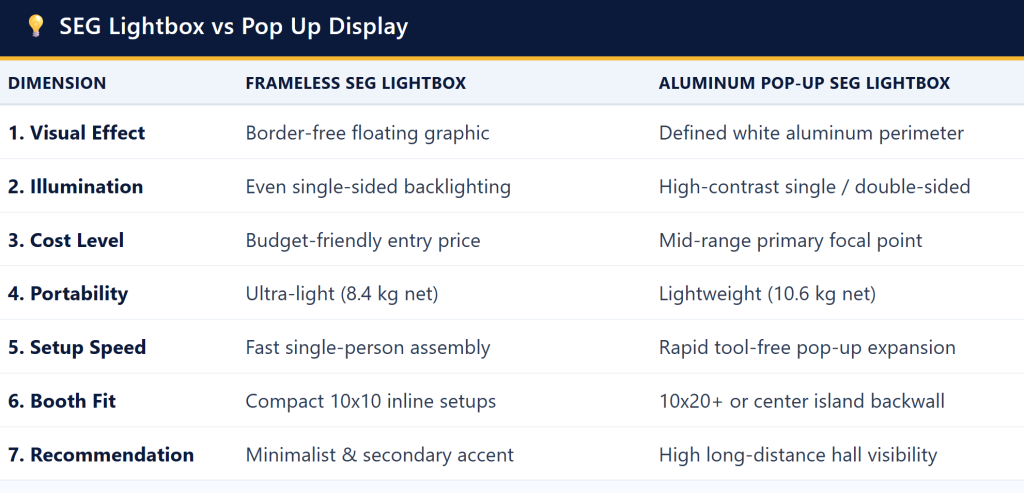Click the Recommendation row label
Viewport: 1024px width, 493px height.
click(101, 454)
